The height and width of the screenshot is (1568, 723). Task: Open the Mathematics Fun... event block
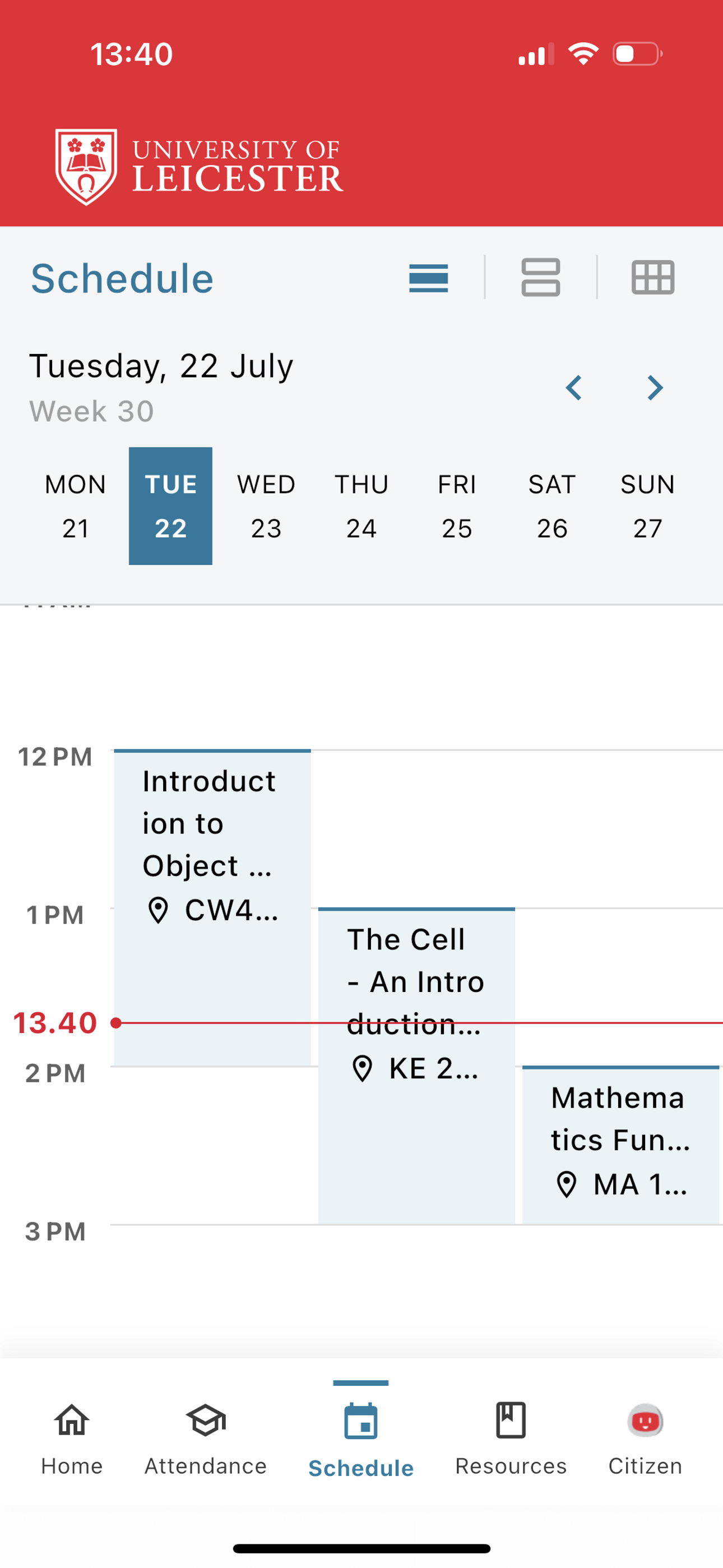click(621, 1145)
